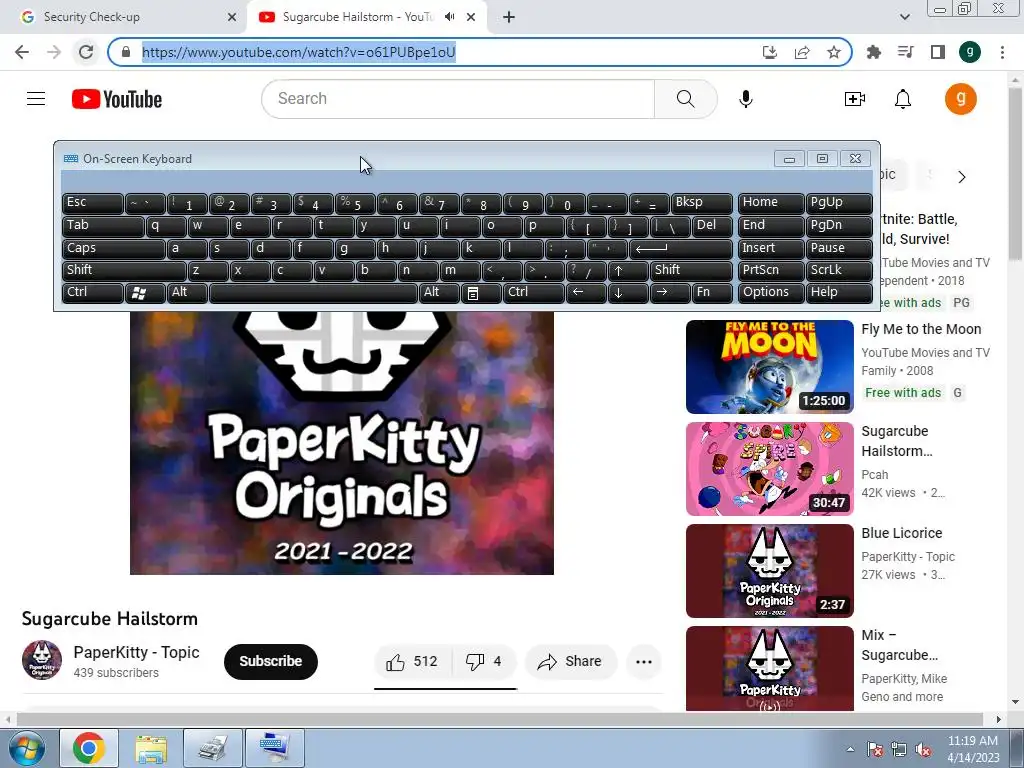The height and width of the screenshot is (768, 1024).
Task: Click the On-Screen Keyboard taskbar icon
Action: (x=274, y=748)
